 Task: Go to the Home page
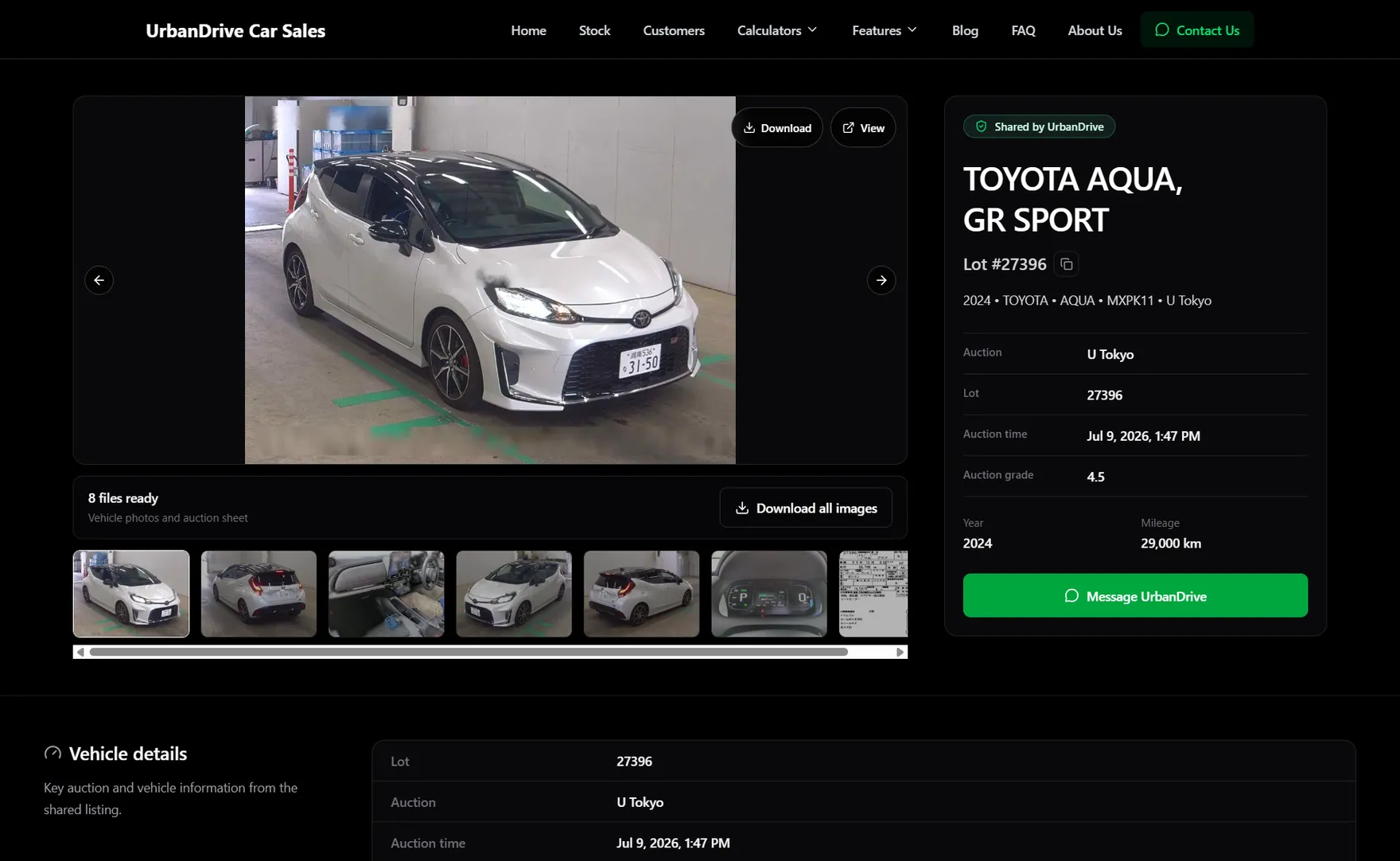(528, 30)
